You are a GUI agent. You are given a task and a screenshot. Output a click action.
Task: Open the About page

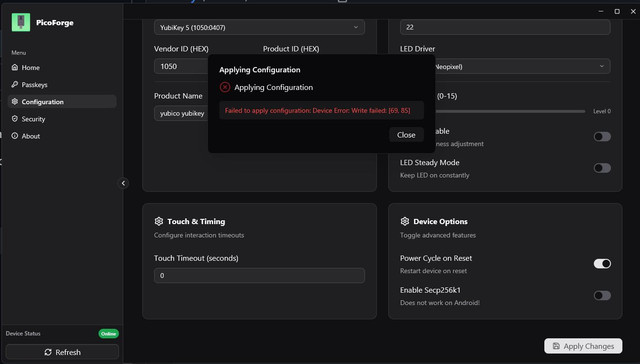point(62,136)
